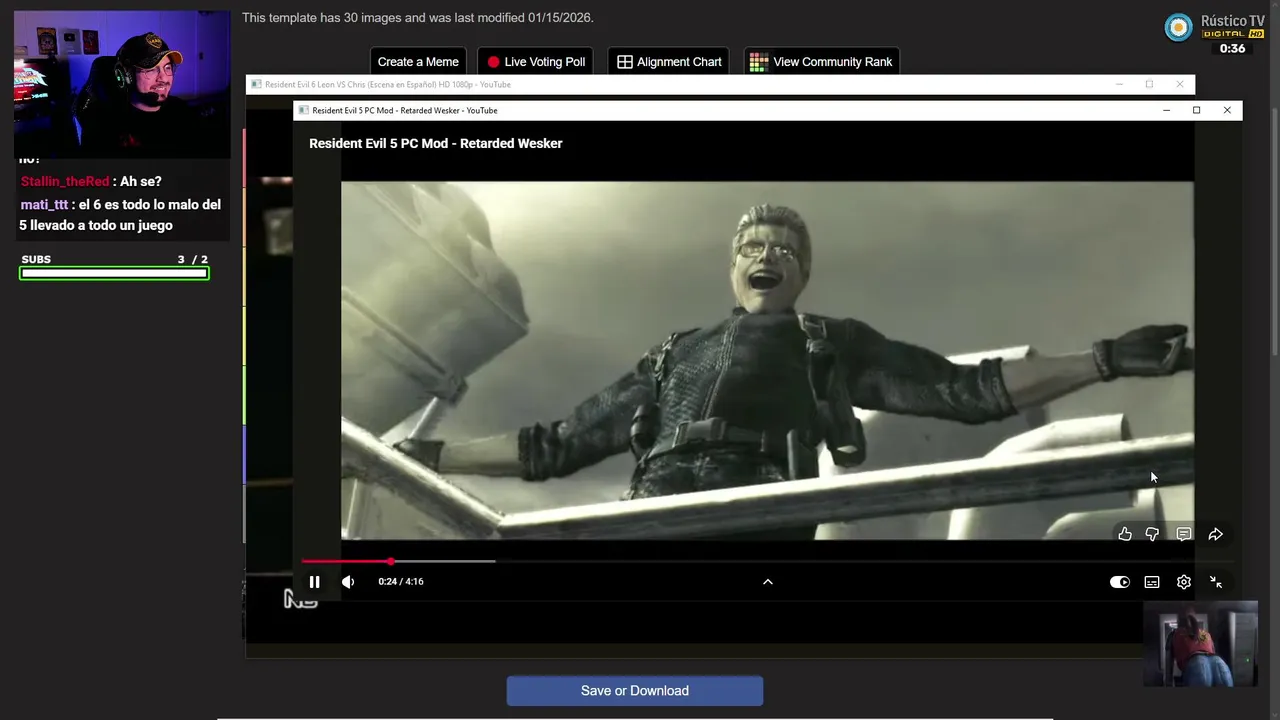Maximize the Retarded Wesker YouTube window
The height and width of the screenshot is (720, 1280).
(1196, 110)
